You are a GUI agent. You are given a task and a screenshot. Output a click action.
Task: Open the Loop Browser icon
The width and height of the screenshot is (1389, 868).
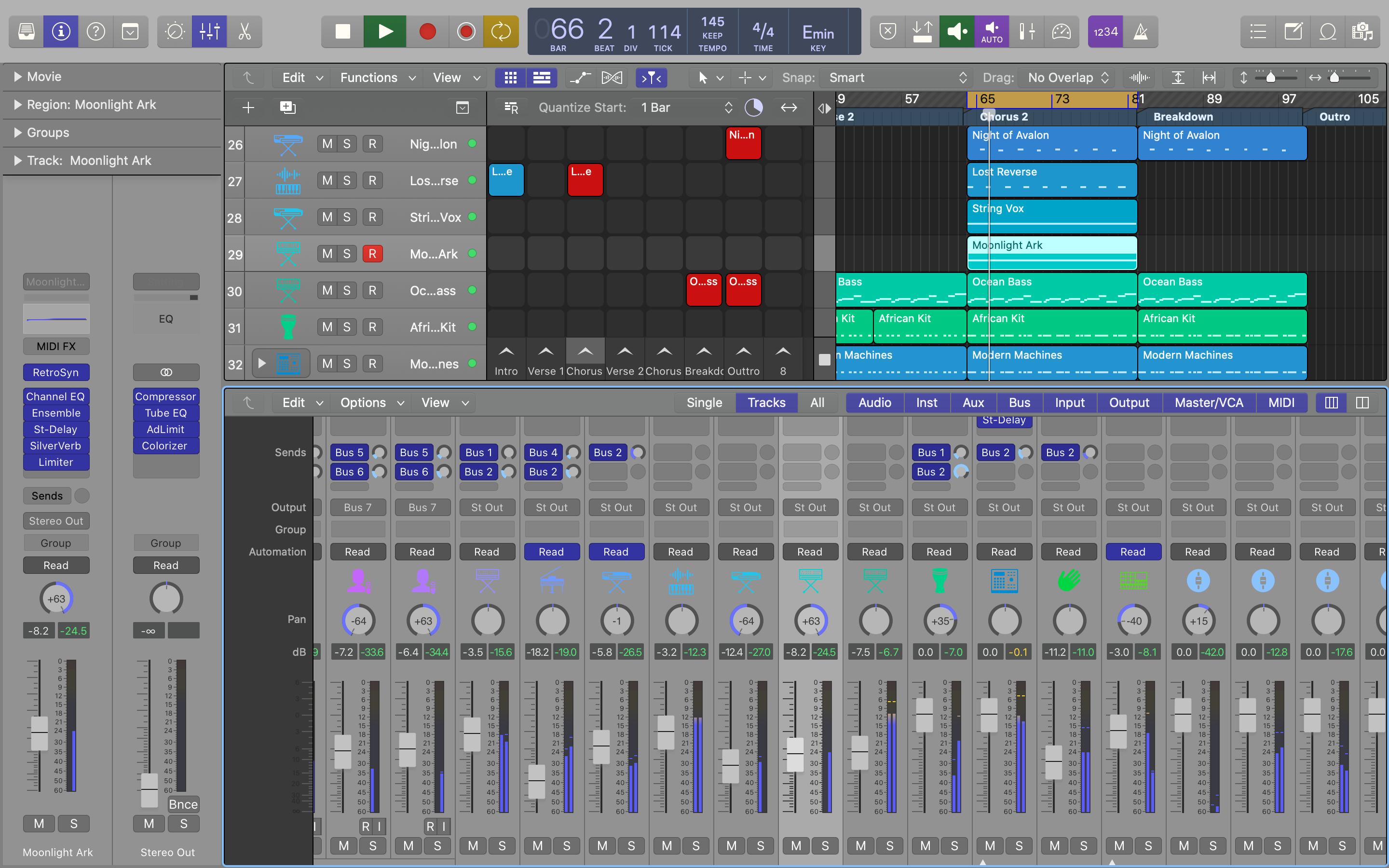tap(1328, 31)
